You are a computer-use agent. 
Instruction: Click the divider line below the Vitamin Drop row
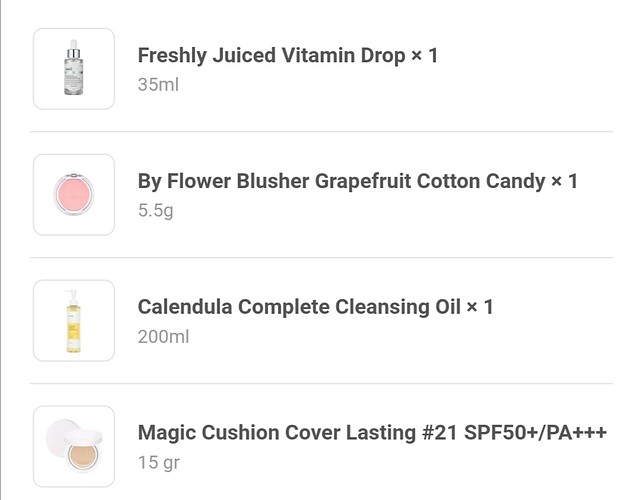pyautogui.click(x=321, y=132)
